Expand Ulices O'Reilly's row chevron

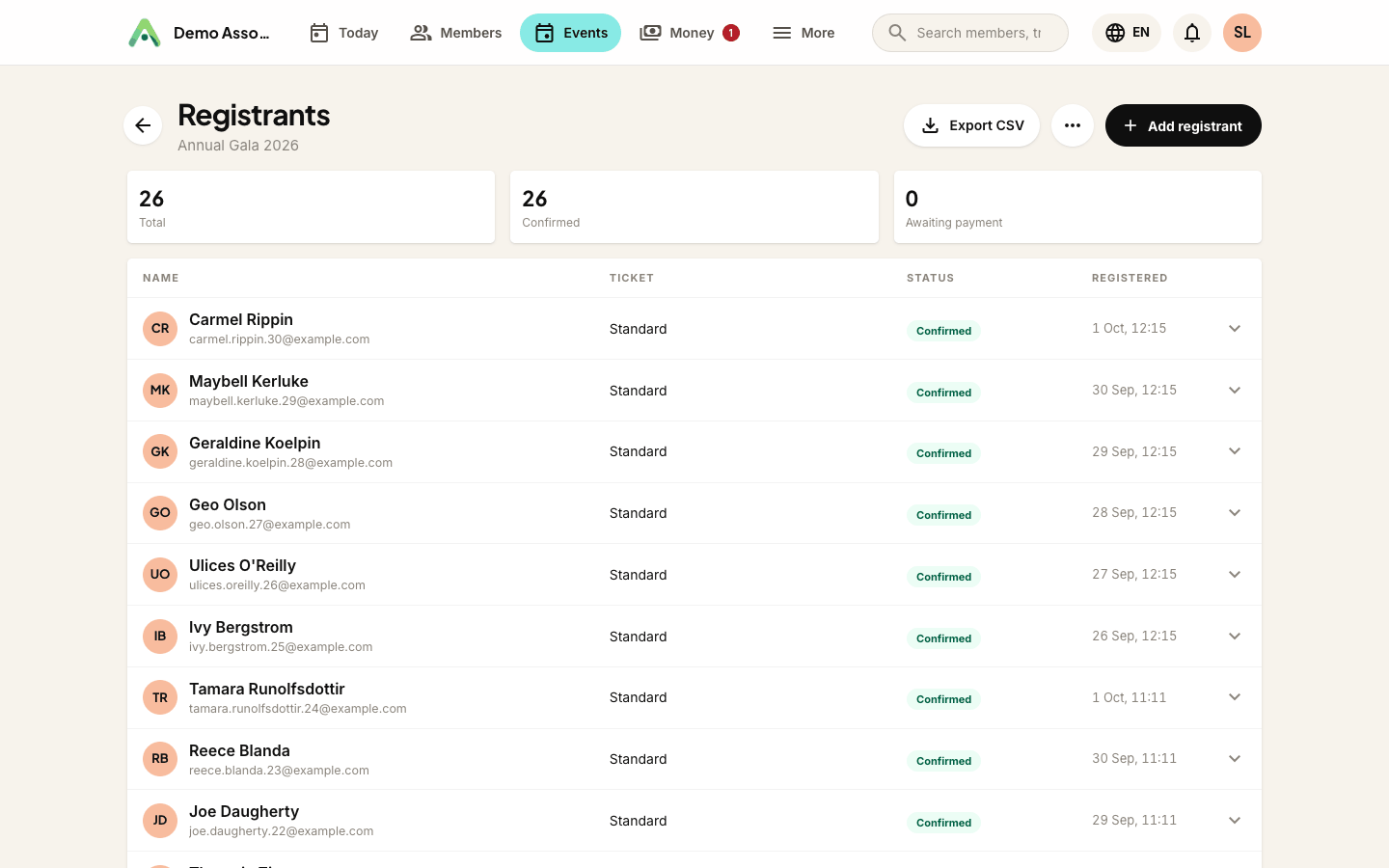pos(1235,575)
